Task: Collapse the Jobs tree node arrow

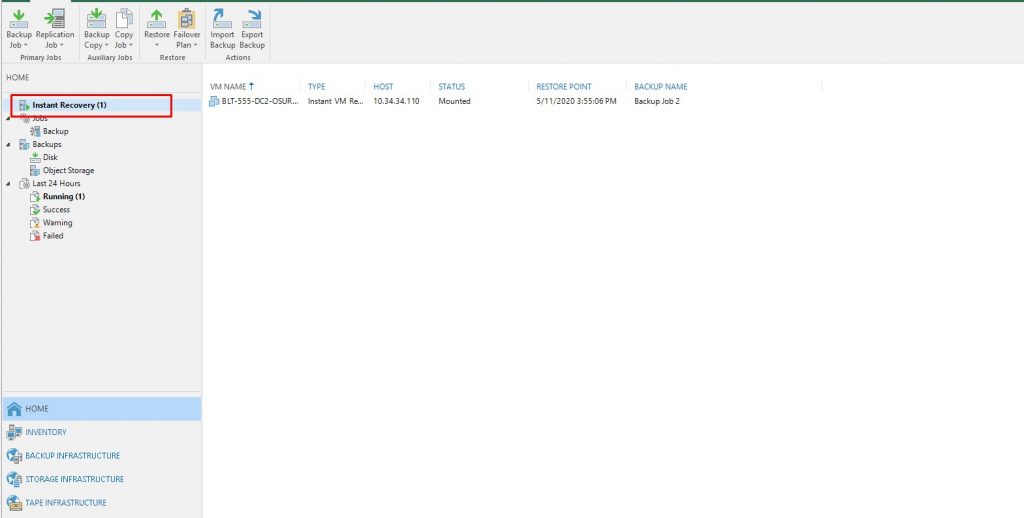Action: (x=8, y=118)
